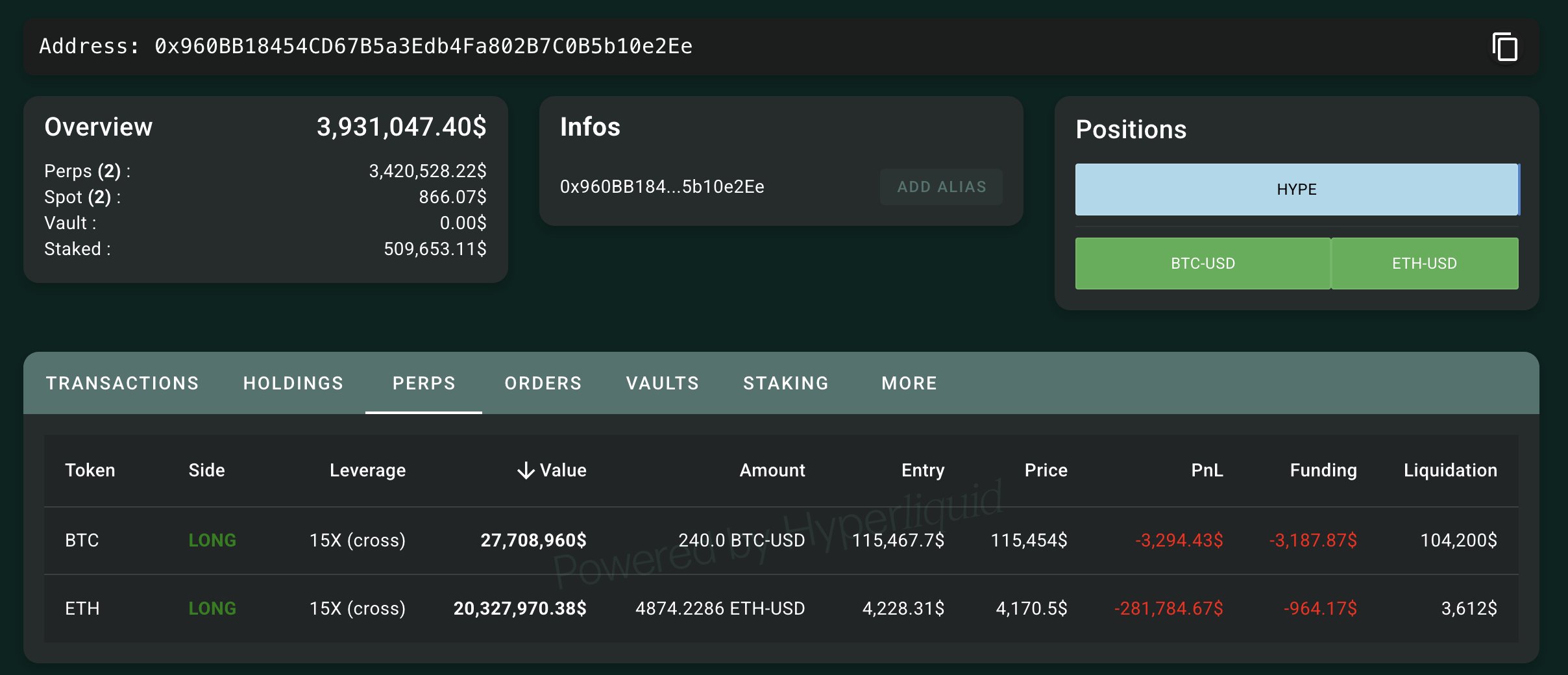Select the Perps tab
The width and height of the screenshot is (1568, 675).
tap(424, 384)
